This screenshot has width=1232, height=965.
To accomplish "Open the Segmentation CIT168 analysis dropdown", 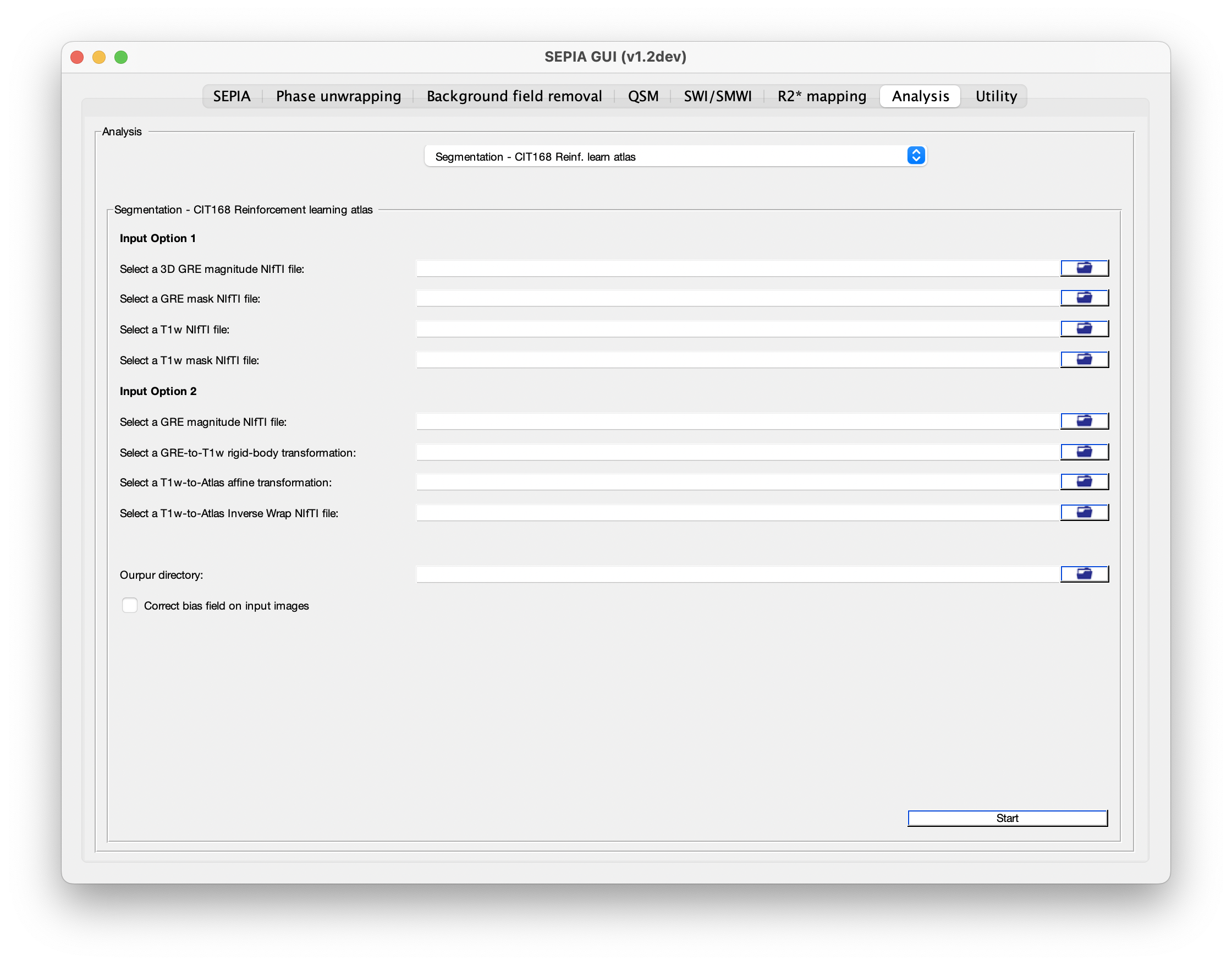I will pyautogui.click(x=675, y=156).
